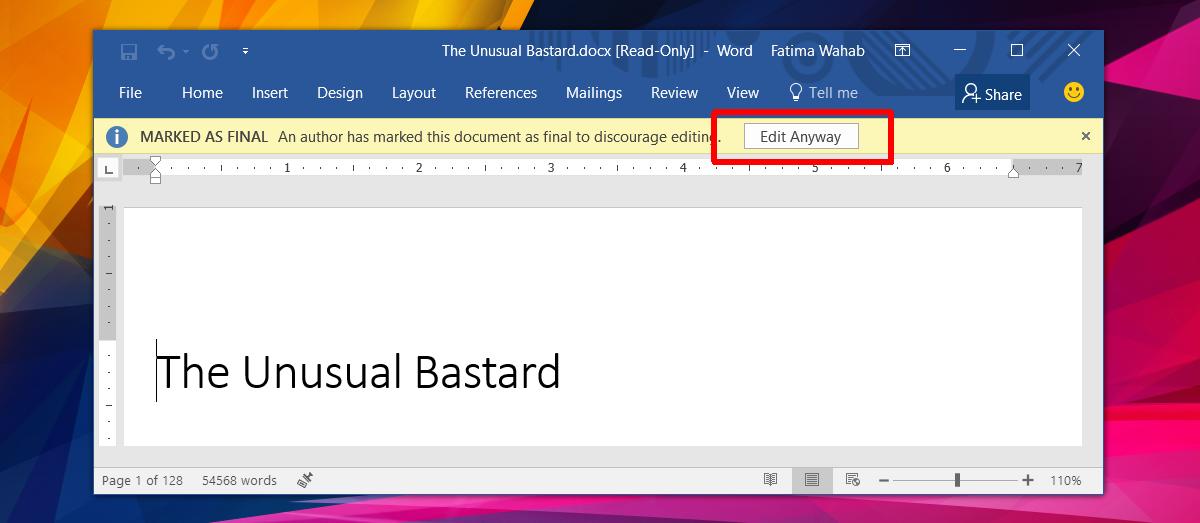Open the File menu tab
The image size is (1200, 523).
tap(130, 92)
